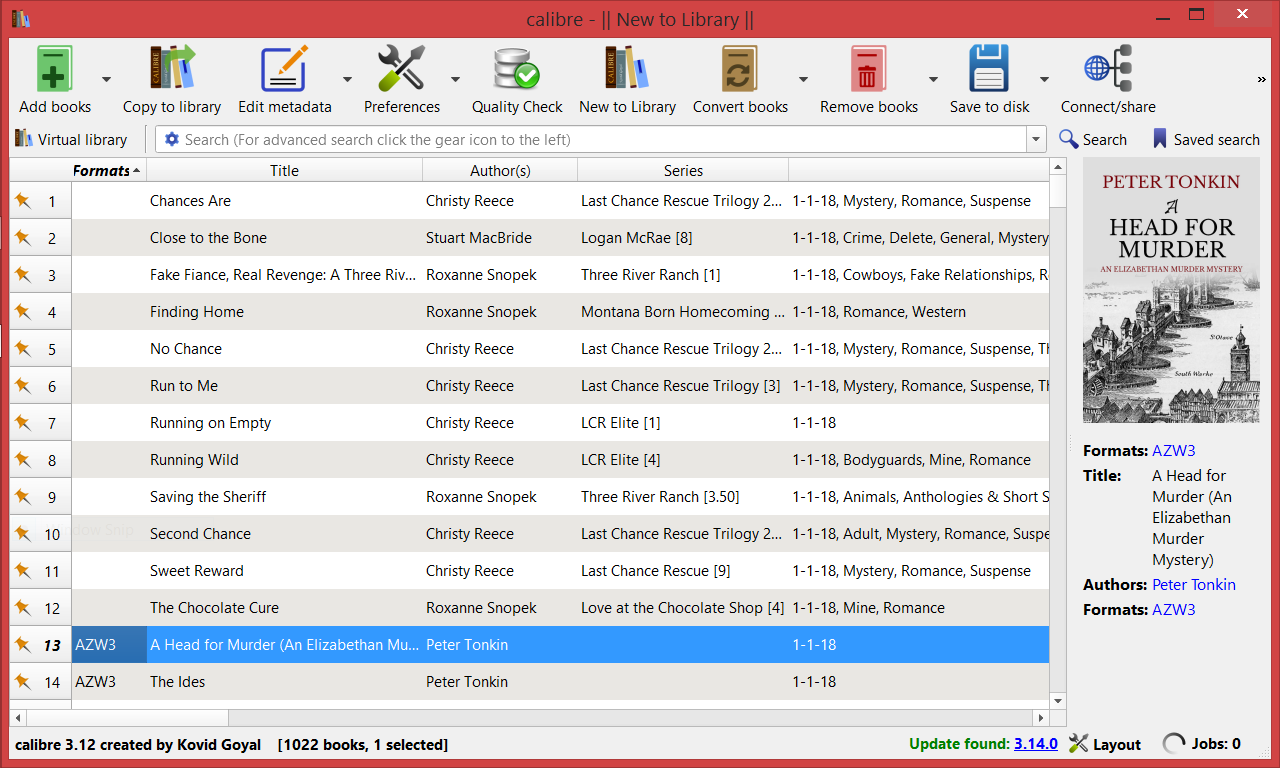Select the book "Running Wild"

(x=194, y=460)
